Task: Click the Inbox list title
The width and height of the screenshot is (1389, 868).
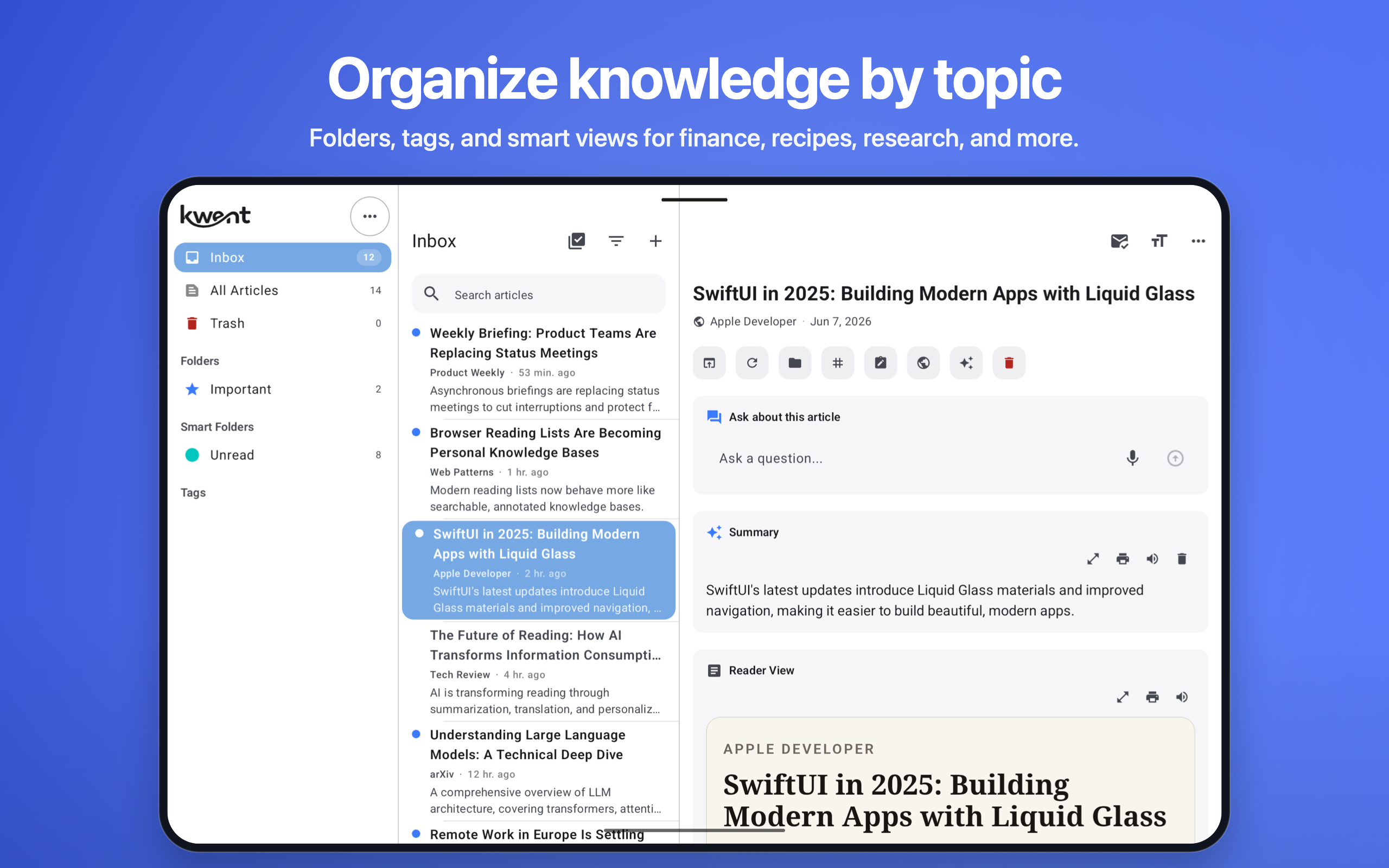Action: point(434,241)
